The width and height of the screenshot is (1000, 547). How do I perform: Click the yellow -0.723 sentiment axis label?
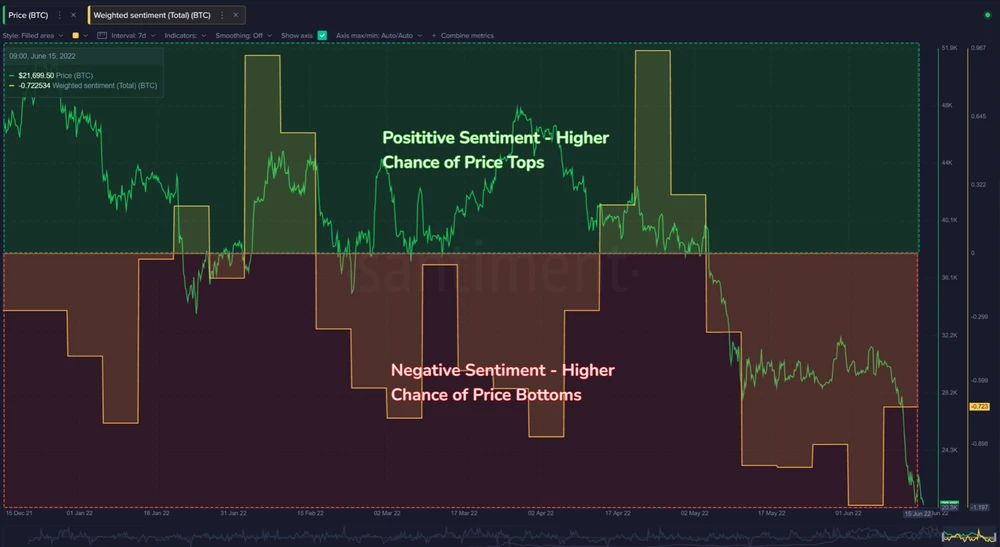(x=979, y=406)
